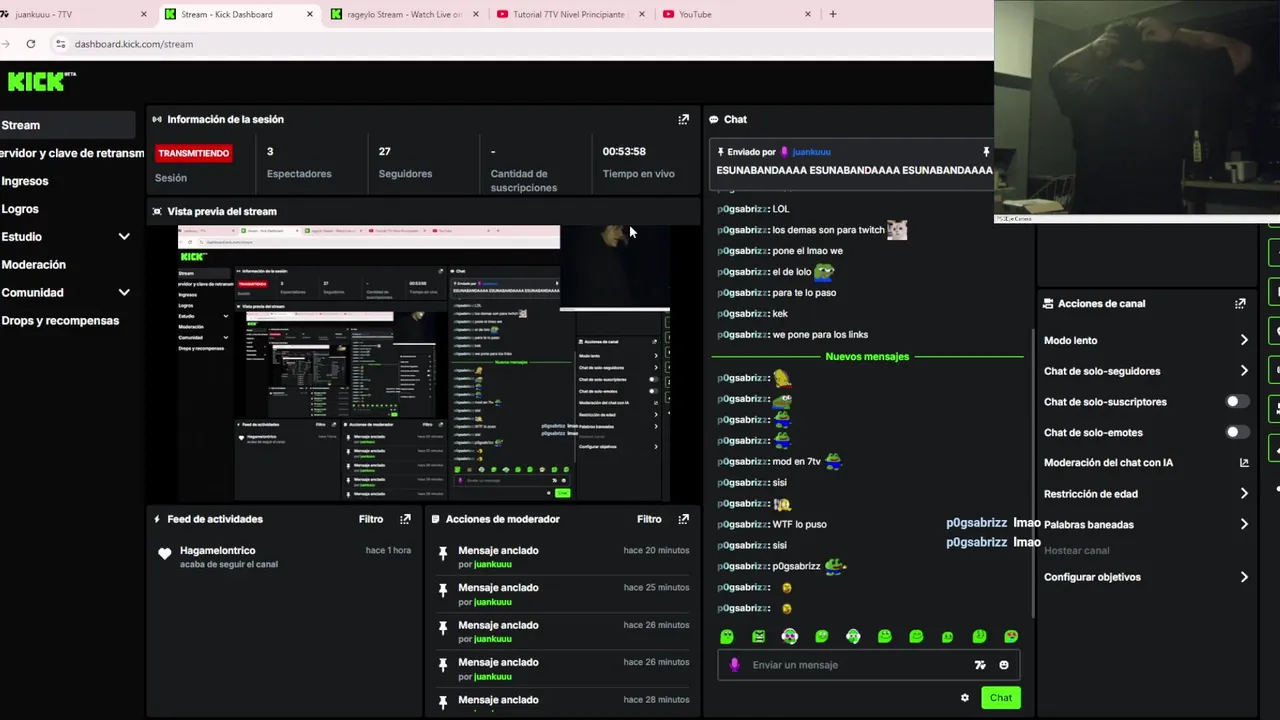Open Ingresos in the sidebar
This screenshot has height=720, width=1280.
(25, 181)
